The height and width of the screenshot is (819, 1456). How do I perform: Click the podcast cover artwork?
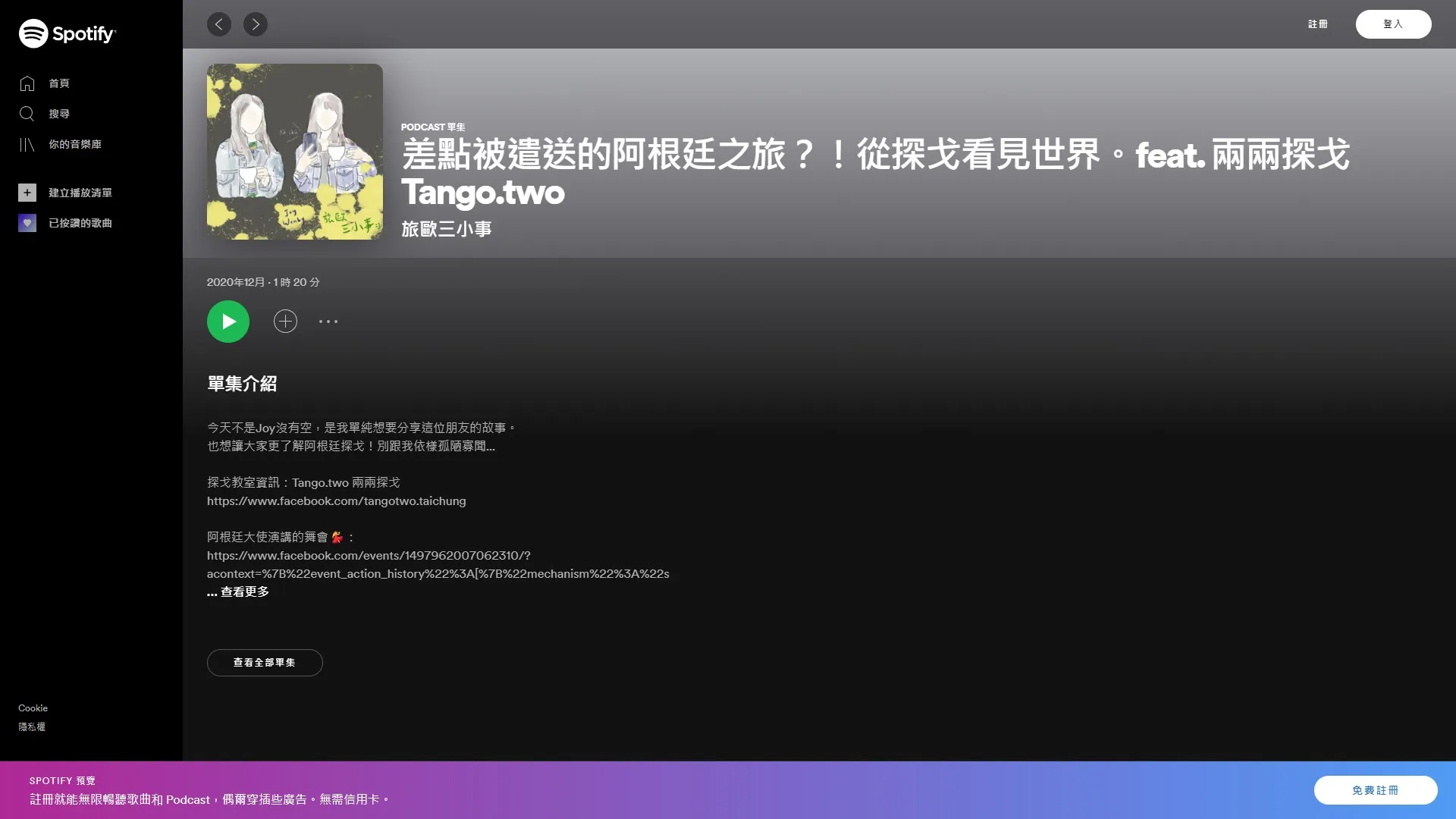(x=295, y=152)
